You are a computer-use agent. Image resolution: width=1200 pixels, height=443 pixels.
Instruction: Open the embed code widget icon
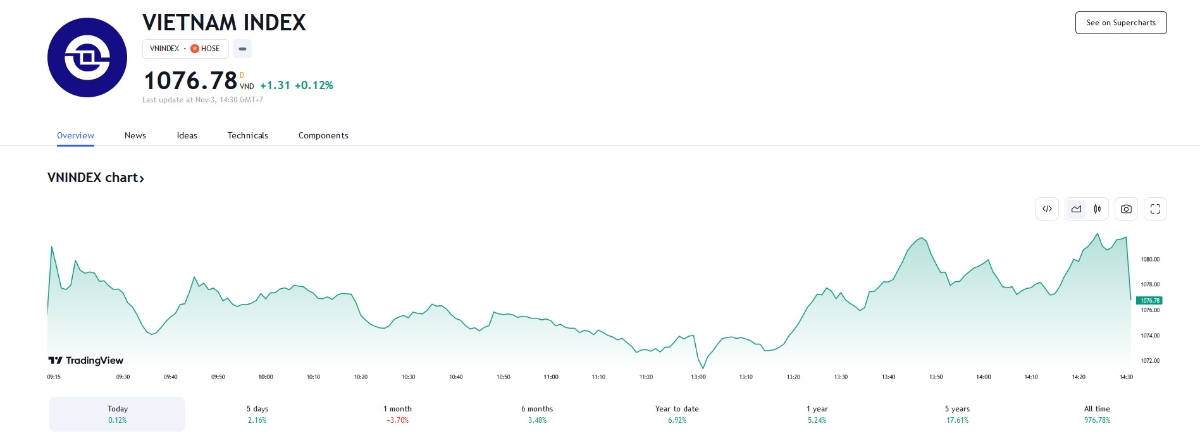tap(1047, 209)
